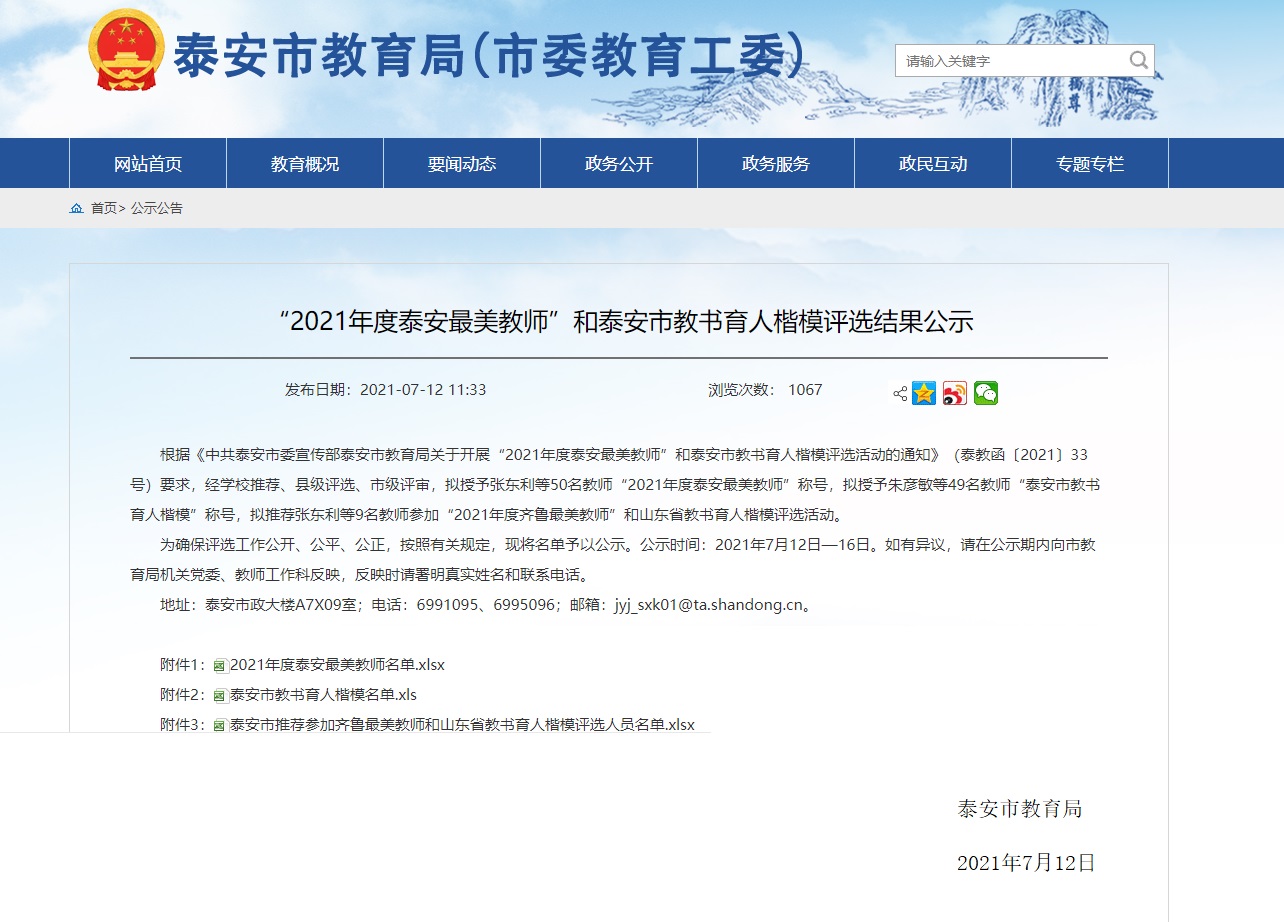Go to 网站首页 in the navigation bar
The width and height of the screenshot is (1284, 922).
click(147, 163)
